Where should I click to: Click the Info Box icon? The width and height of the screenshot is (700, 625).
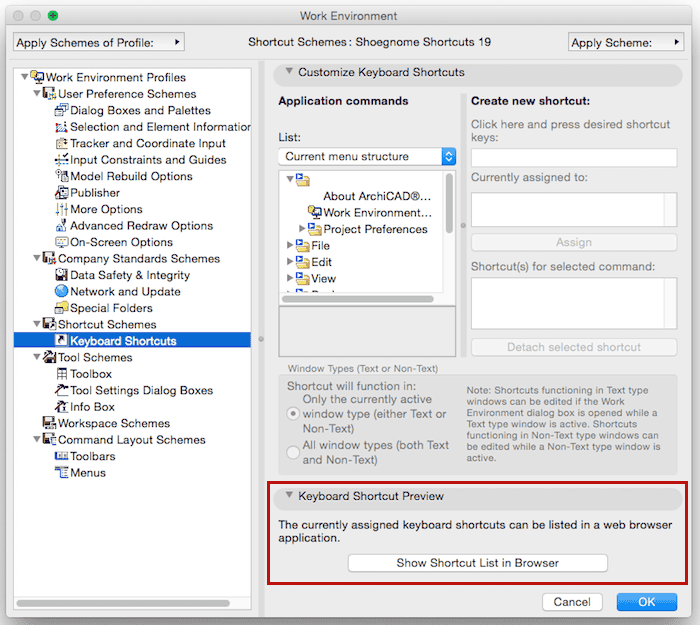pyautogui.click(x=61, y=406)
